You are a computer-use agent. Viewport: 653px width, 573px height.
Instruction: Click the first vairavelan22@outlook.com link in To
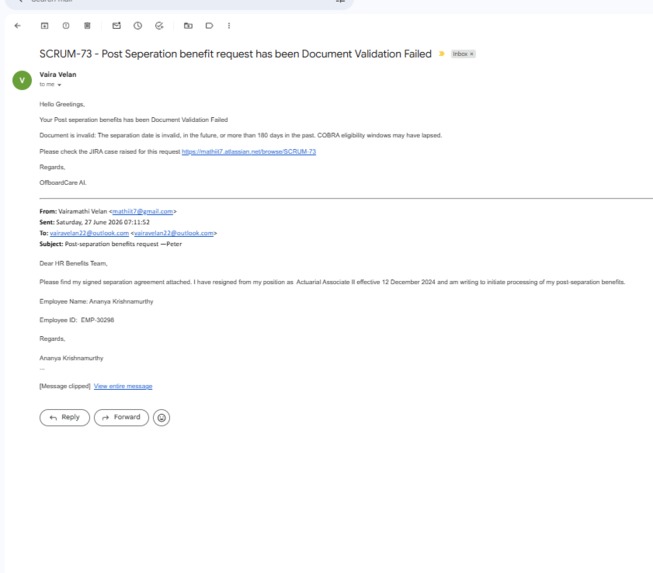point(89,233)
